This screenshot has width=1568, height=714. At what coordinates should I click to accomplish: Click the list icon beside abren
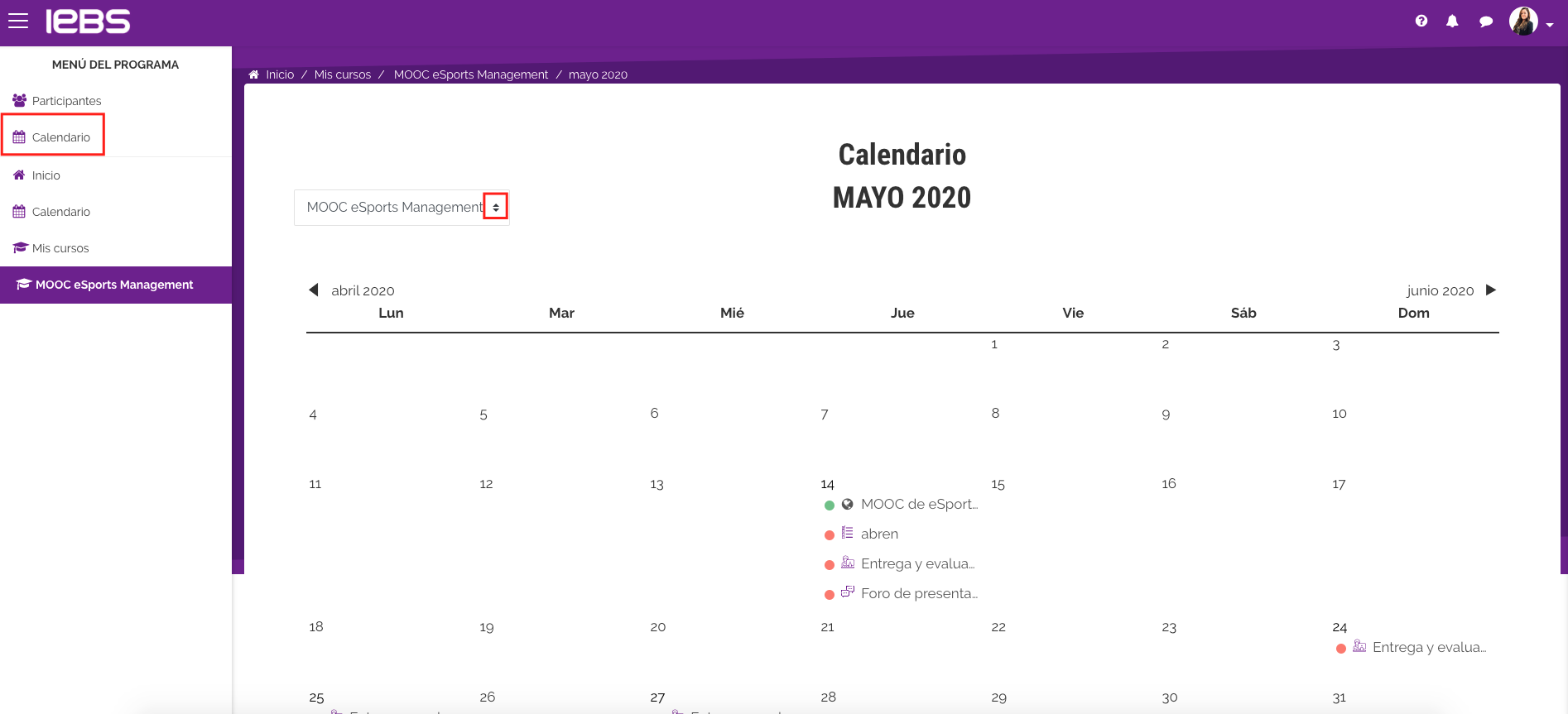pos(847,533)
